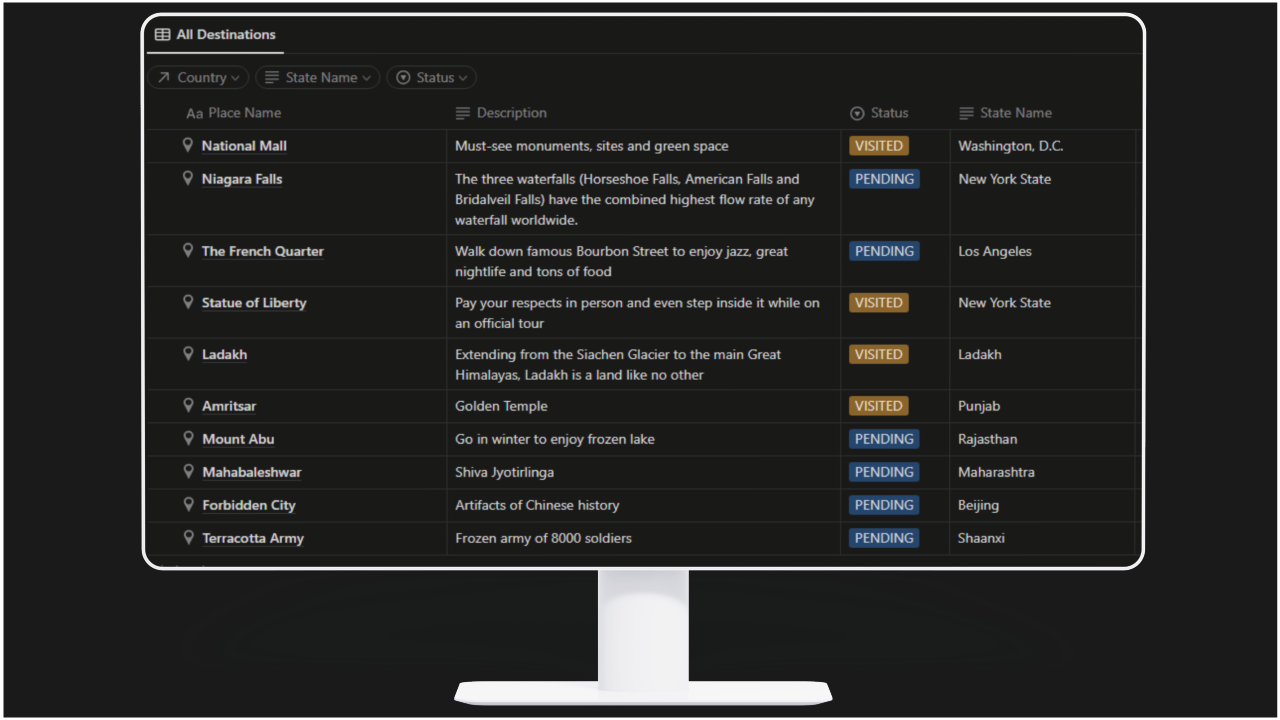Switch to the All Destinations view tab
1280x720 pixels.
tap(215, 34)
